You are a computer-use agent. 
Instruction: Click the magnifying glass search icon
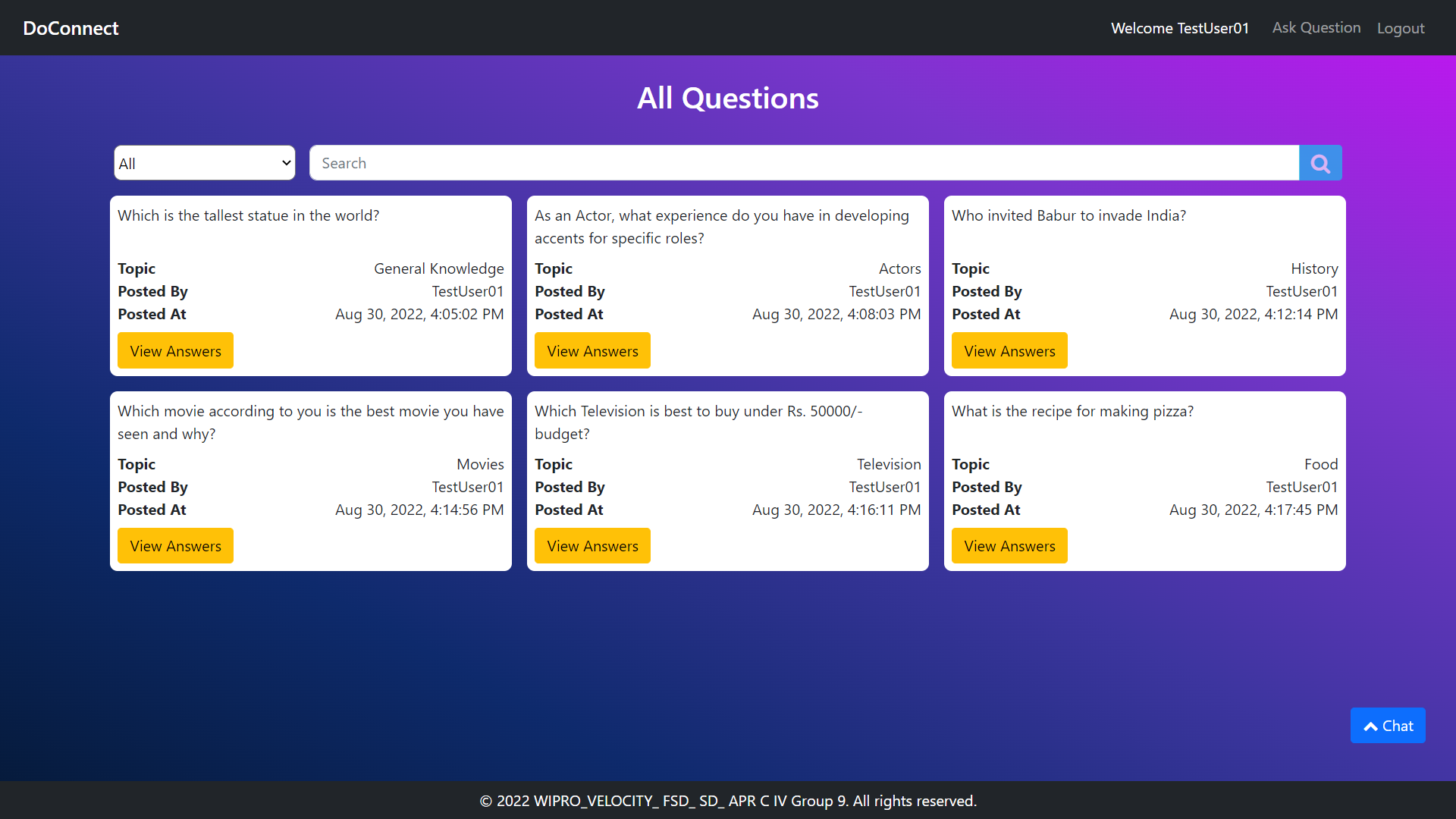1320,163
